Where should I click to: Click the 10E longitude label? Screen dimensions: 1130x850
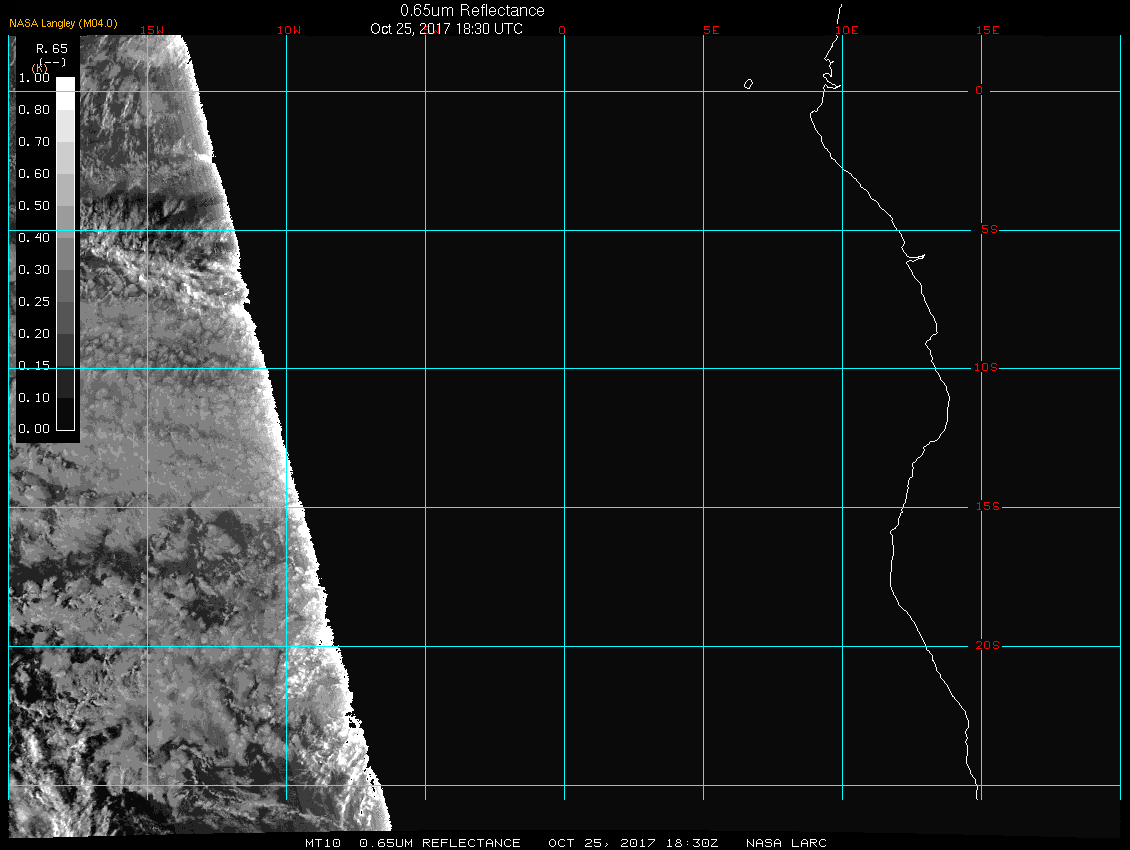point(846,30)
